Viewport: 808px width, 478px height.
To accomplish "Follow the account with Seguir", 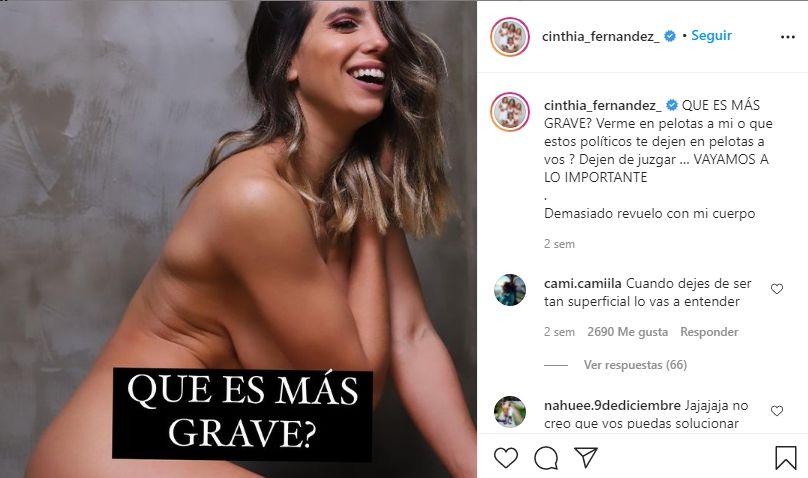I will pyautogui.click(x=711, y=36).
